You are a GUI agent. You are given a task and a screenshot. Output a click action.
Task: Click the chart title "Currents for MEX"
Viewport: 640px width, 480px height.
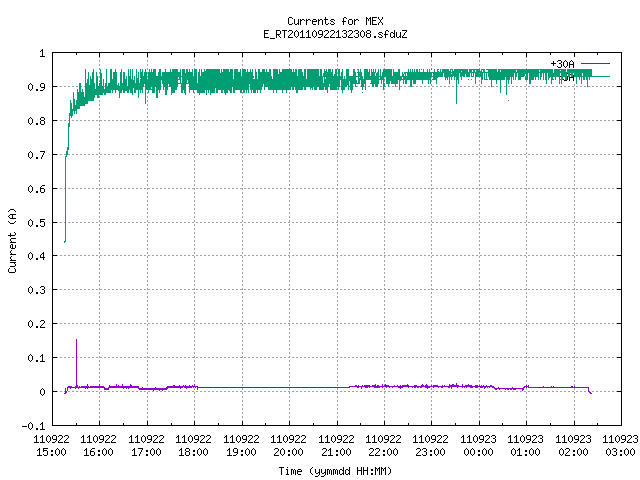pos(335,21)
